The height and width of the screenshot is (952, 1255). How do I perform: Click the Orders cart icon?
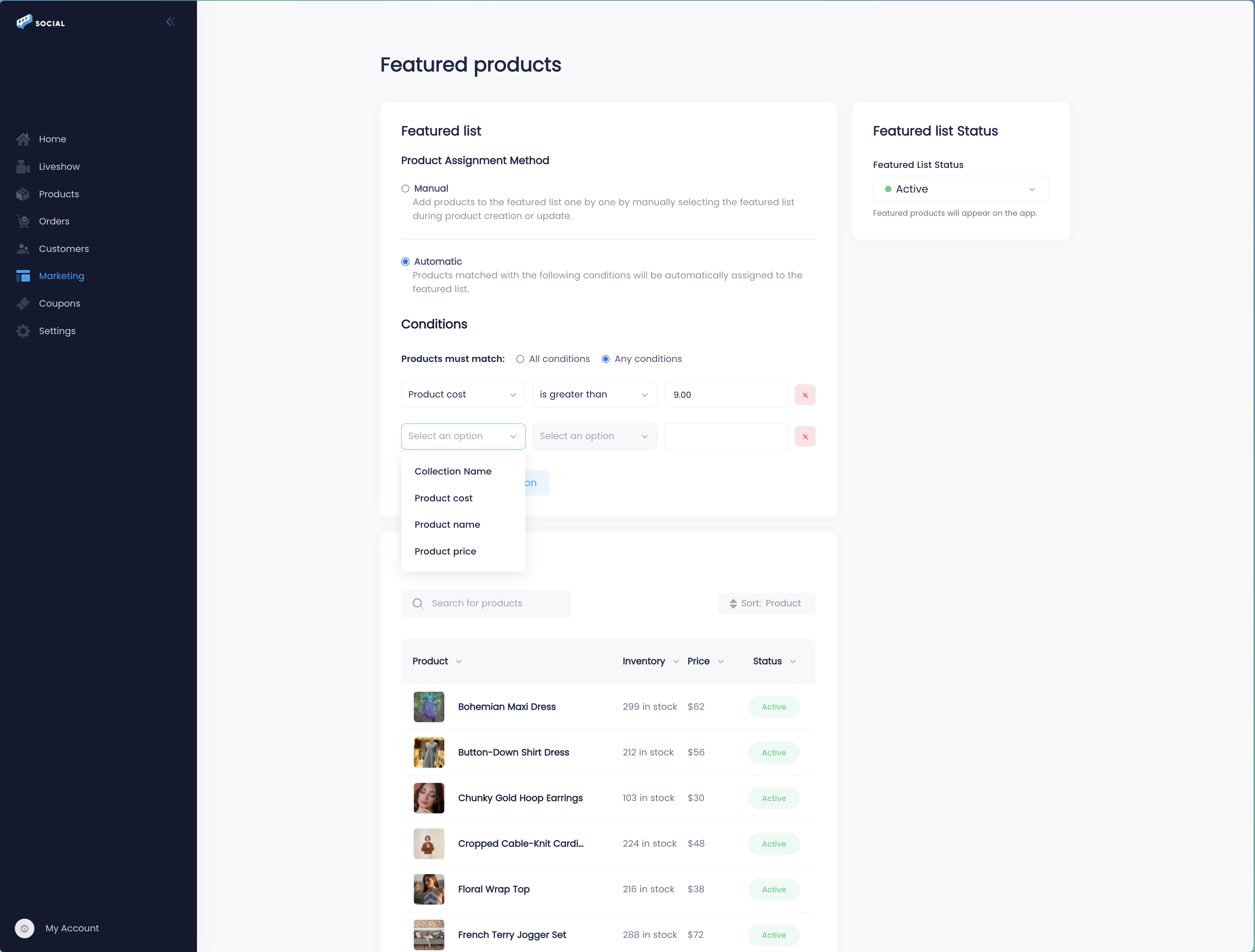pyautogui.click(x=23, y=221)
